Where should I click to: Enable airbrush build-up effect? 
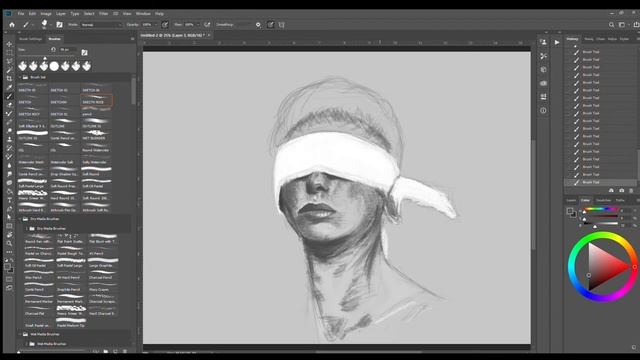pos(207,25)
